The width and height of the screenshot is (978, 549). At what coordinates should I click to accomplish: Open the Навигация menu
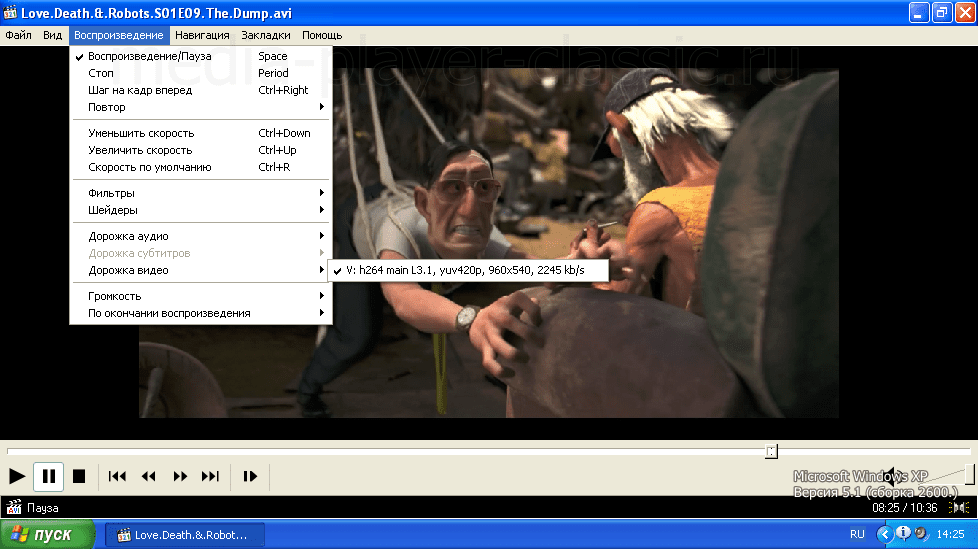point(202,35)
